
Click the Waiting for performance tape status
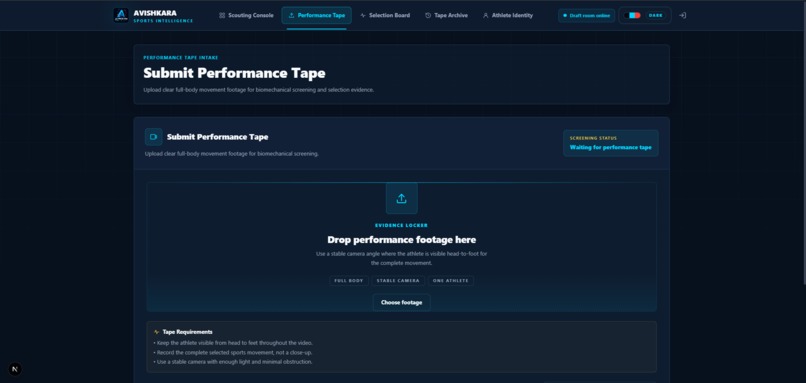pos(610,148)
